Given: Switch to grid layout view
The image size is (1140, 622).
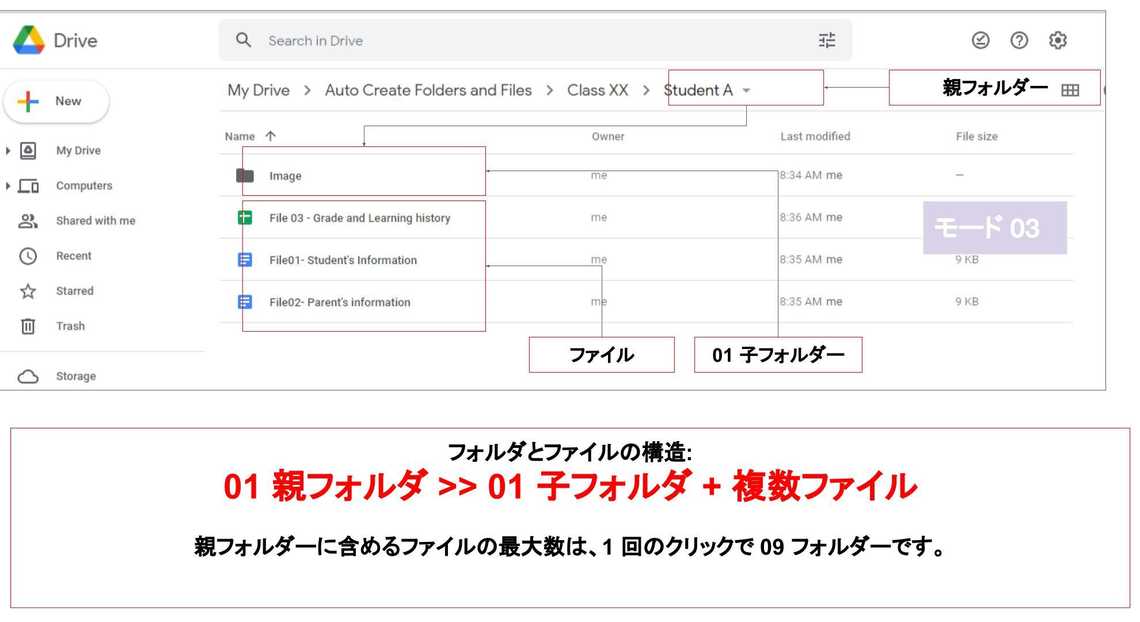Looking at the screenshot, I should pos(1070,90).
